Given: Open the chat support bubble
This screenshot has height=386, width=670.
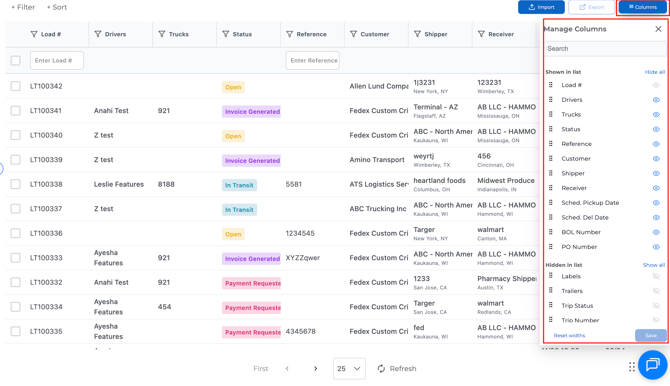Looking at the screenshot, I should coord(652,365).
